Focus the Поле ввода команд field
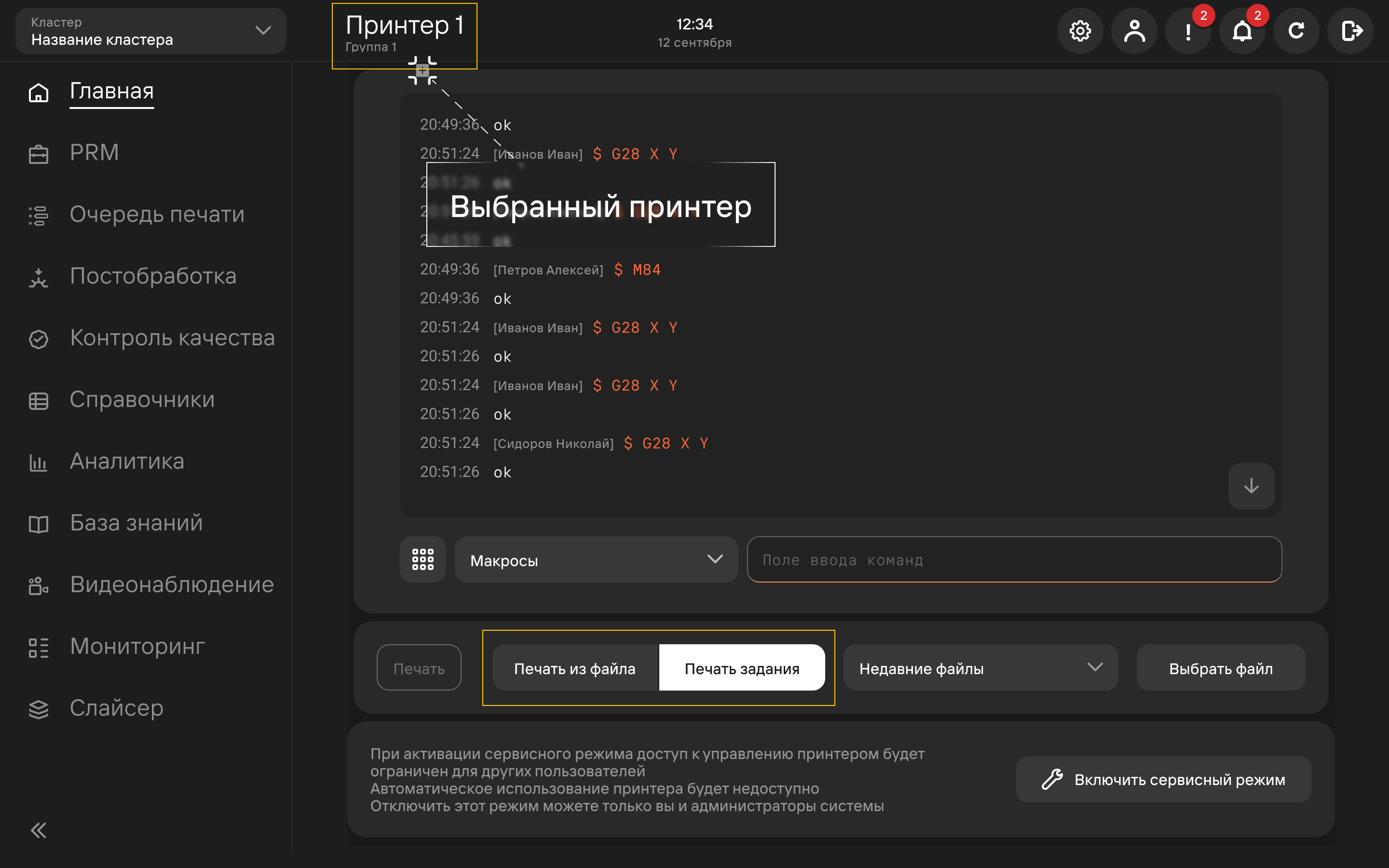 point(1014,560)
